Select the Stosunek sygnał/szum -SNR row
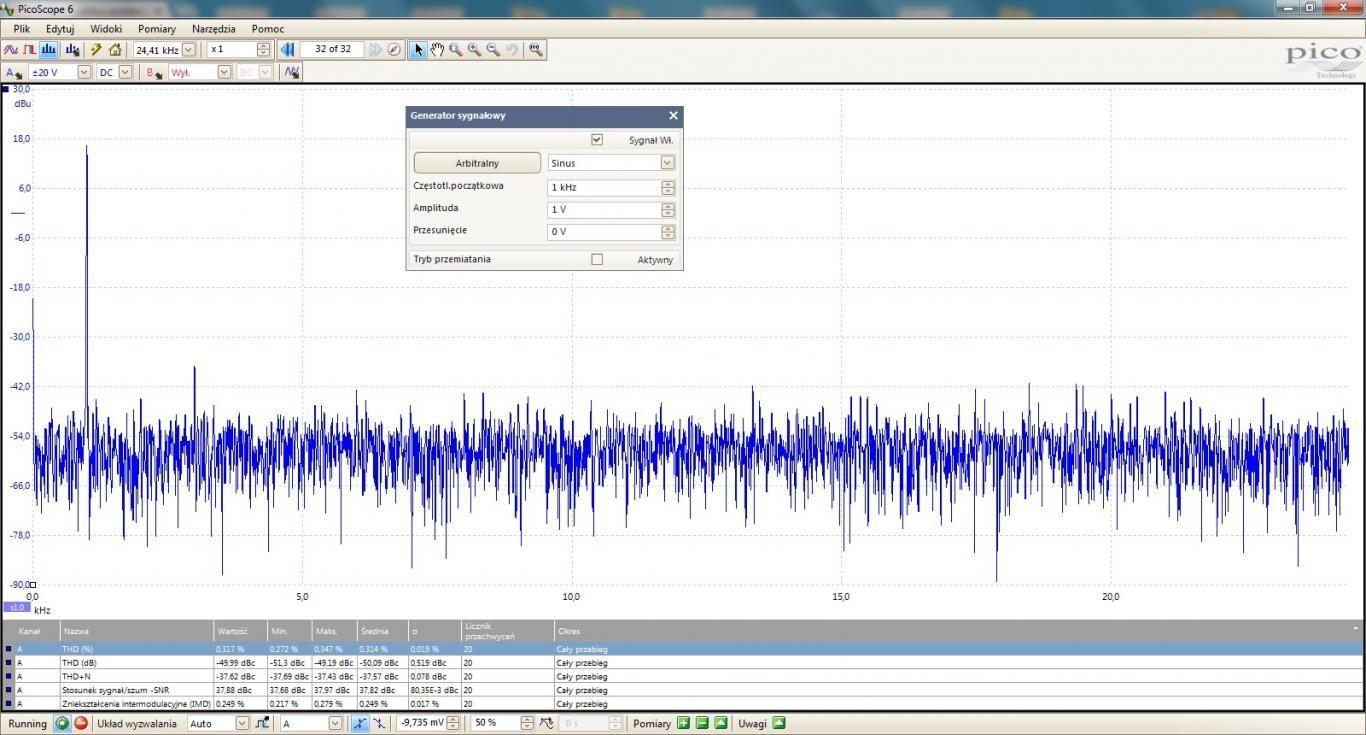 tap(683, 690)
